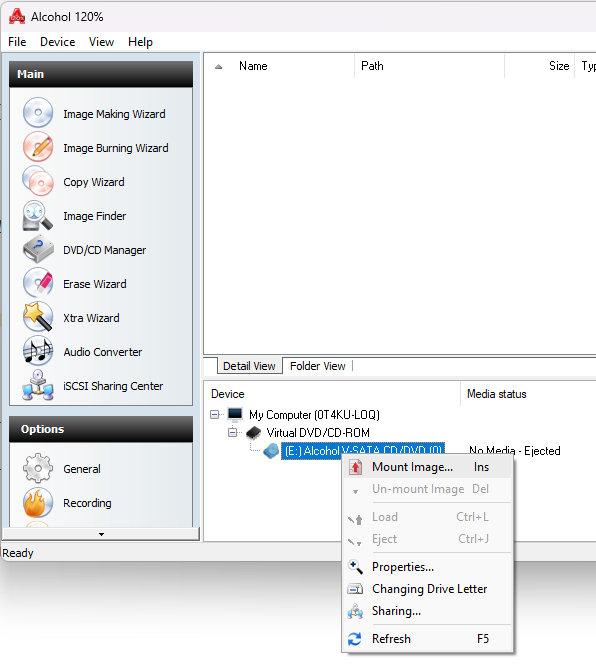Switch to the Detail View tab
Viewport: 596px width, 666px height.
(249, 366)
